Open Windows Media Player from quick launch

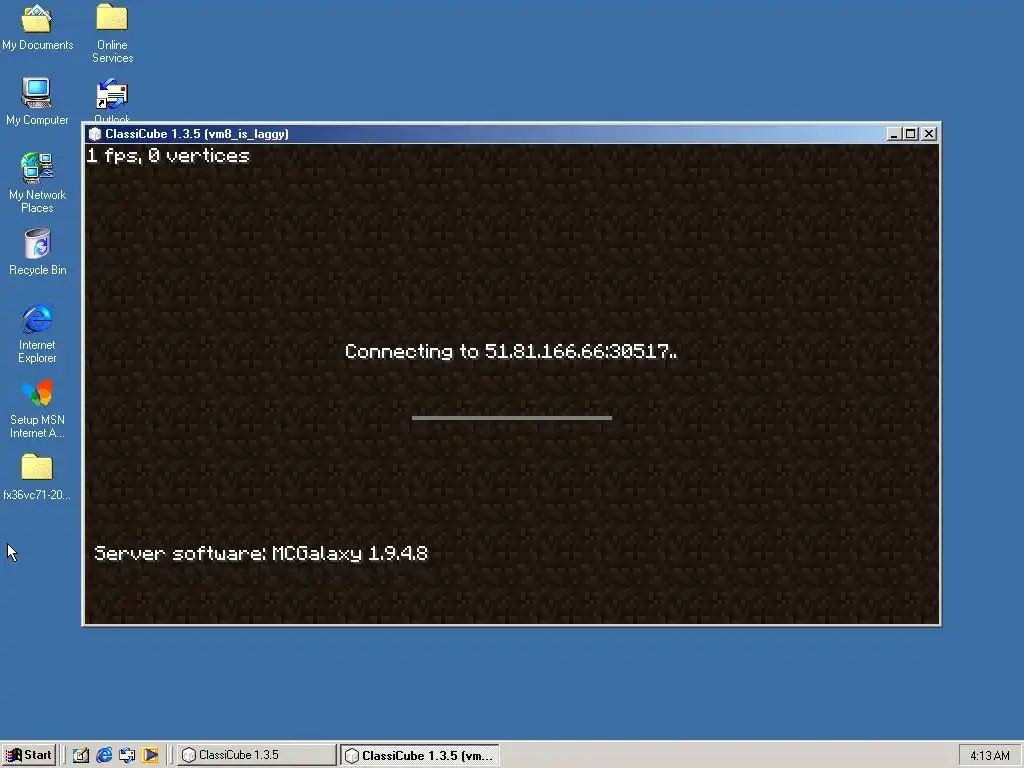[x=150, y=755]
